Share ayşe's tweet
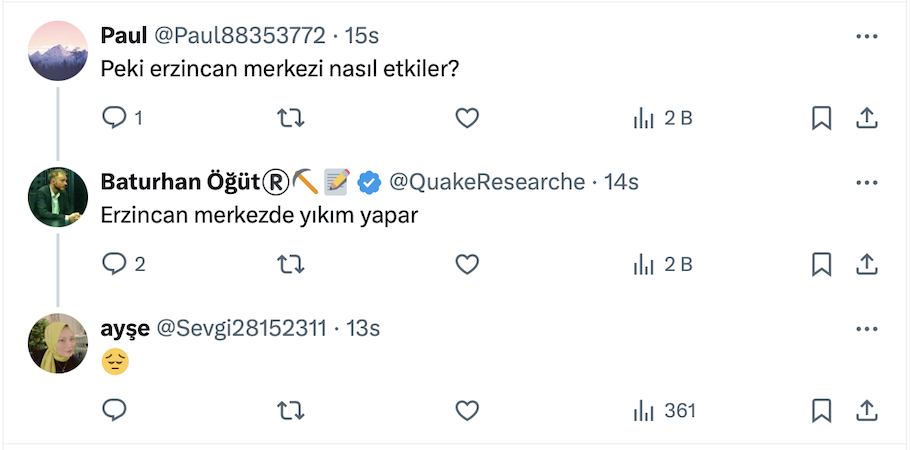The image size is (910, 450). [866, 410]
